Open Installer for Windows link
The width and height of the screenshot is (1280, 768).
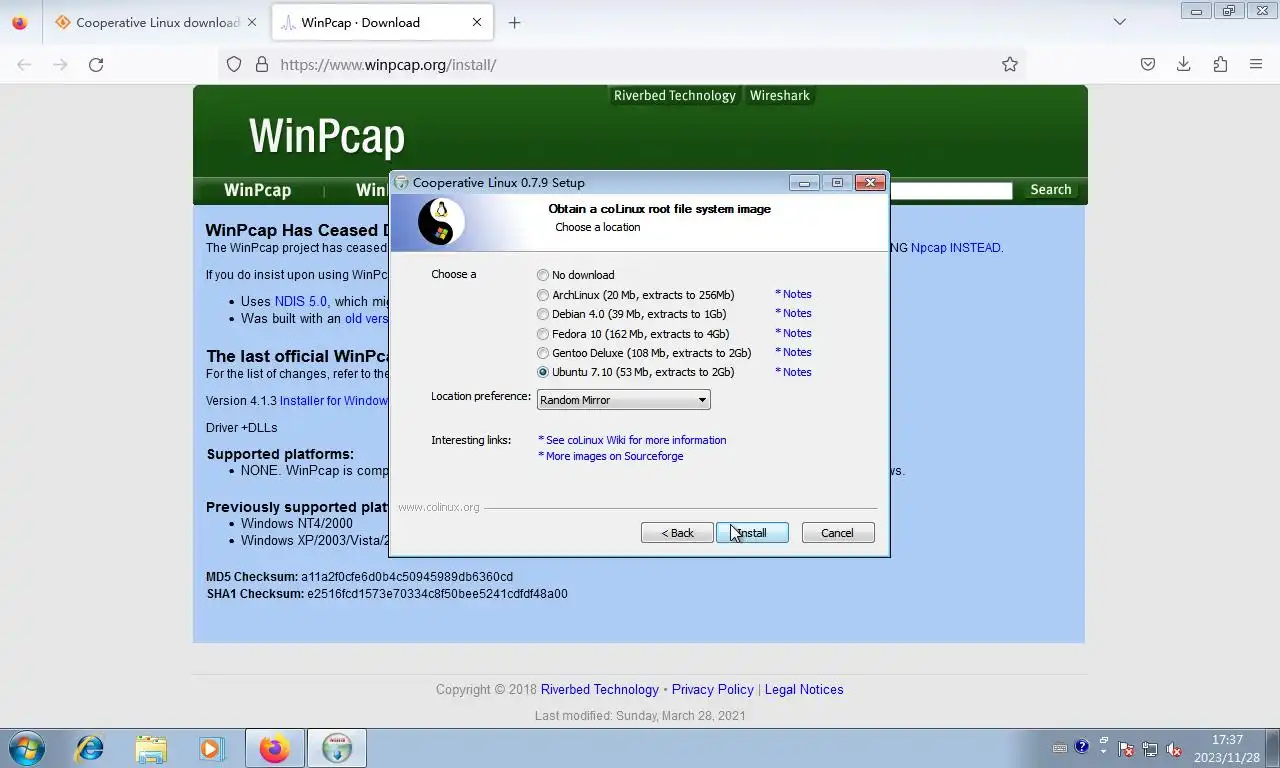click(334, 401)
